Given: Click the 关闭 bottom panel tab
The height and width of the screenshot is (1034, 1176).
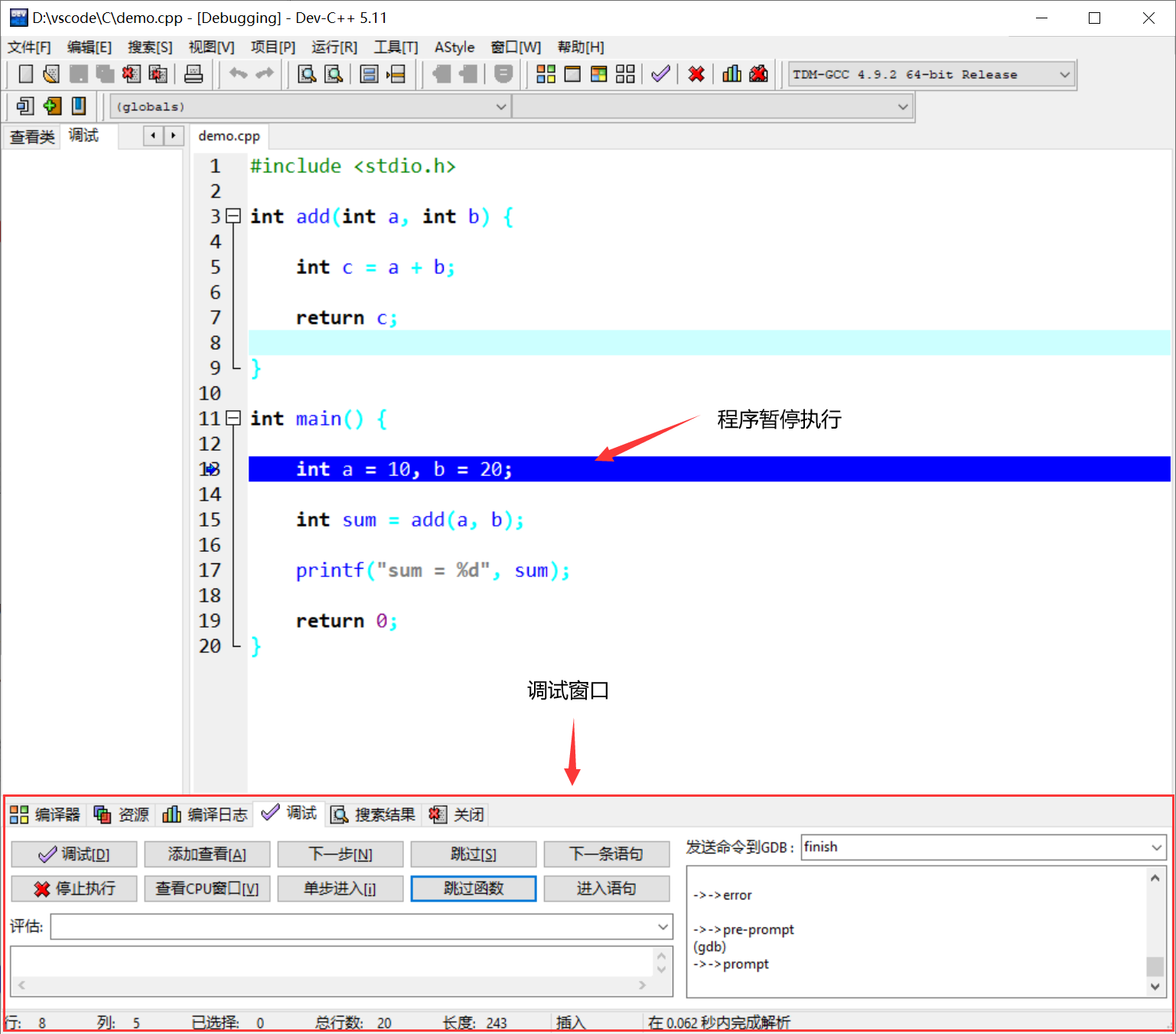Looking at the screenshot, I should (457, 814).
